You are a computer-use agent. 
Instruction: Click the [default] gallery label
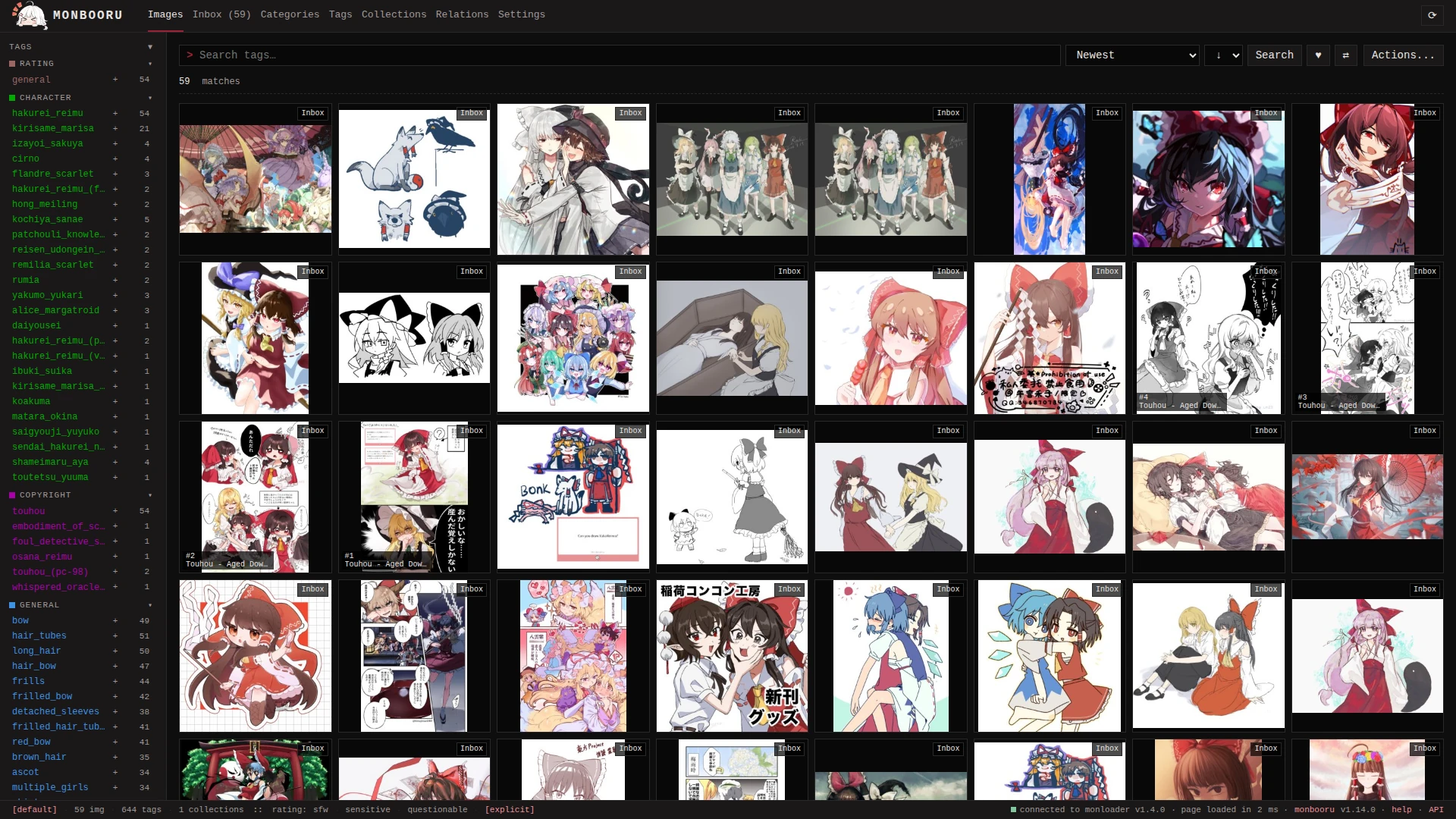[35, 810]
